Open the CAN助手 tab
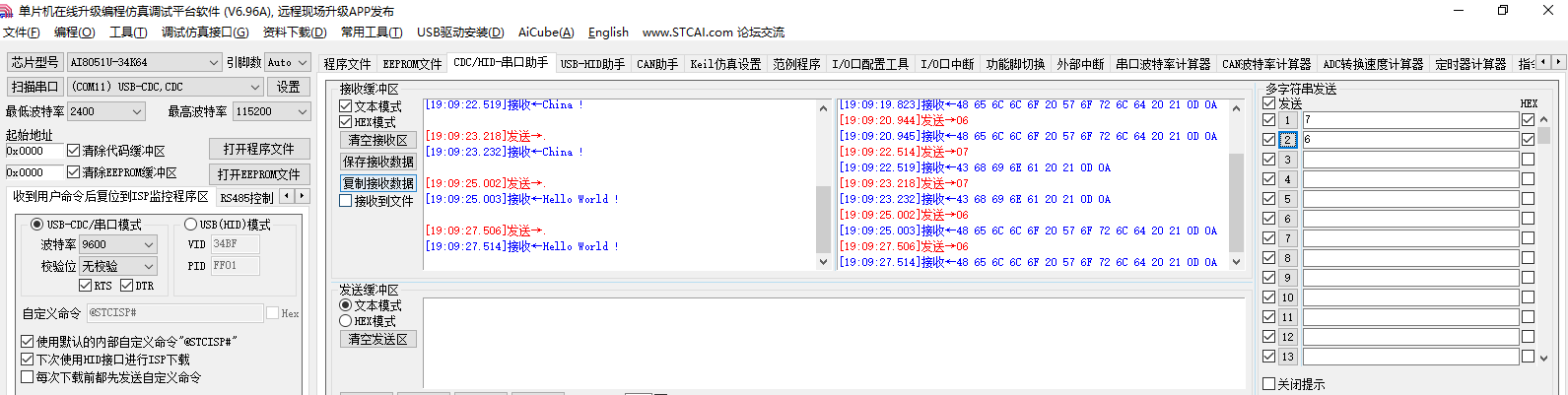The width and height of the screenshot is (1568, 395). [657, 64]
